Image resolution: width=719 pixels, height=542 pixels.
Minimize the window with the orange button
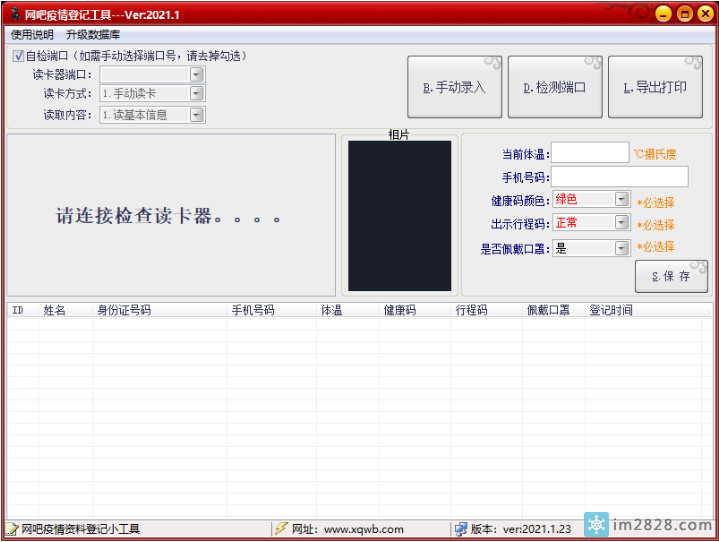click(662, 14)
